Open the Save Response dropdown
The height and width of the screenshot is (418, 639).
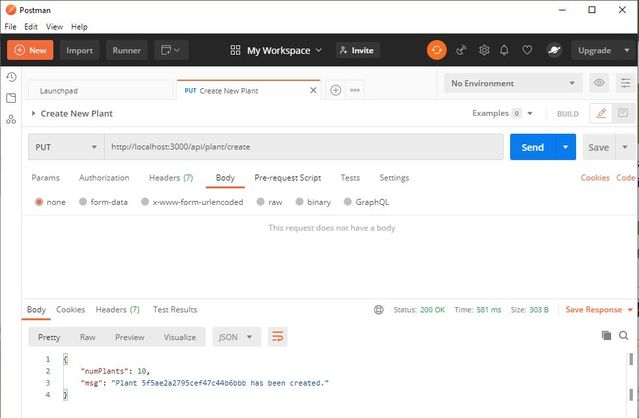coord(599,310)
